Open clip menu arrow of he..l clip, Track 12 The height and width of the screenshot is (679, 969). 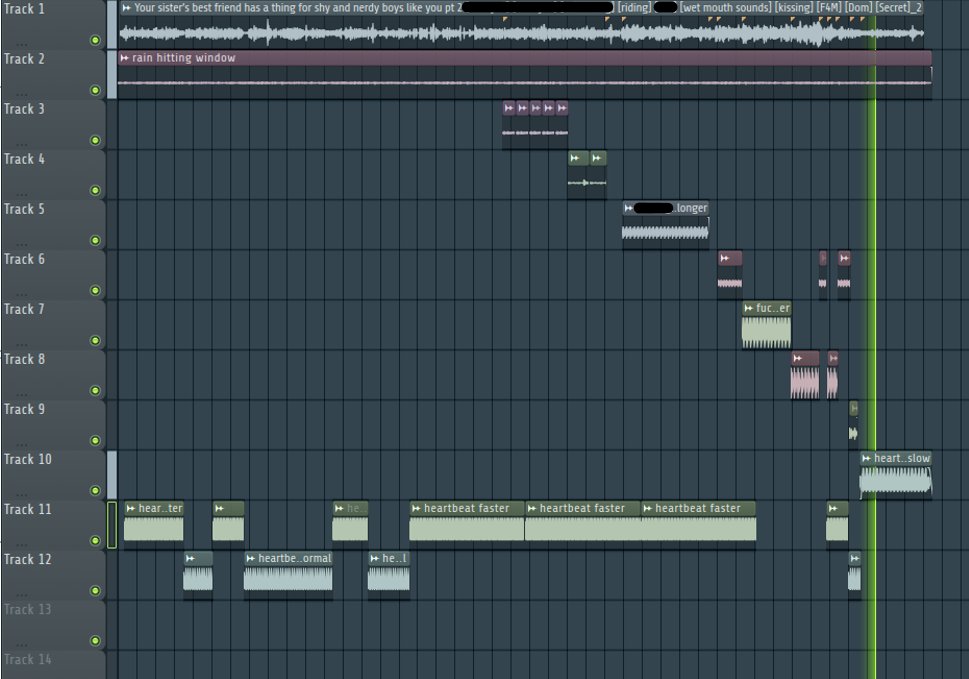click(x=374, y=559)
